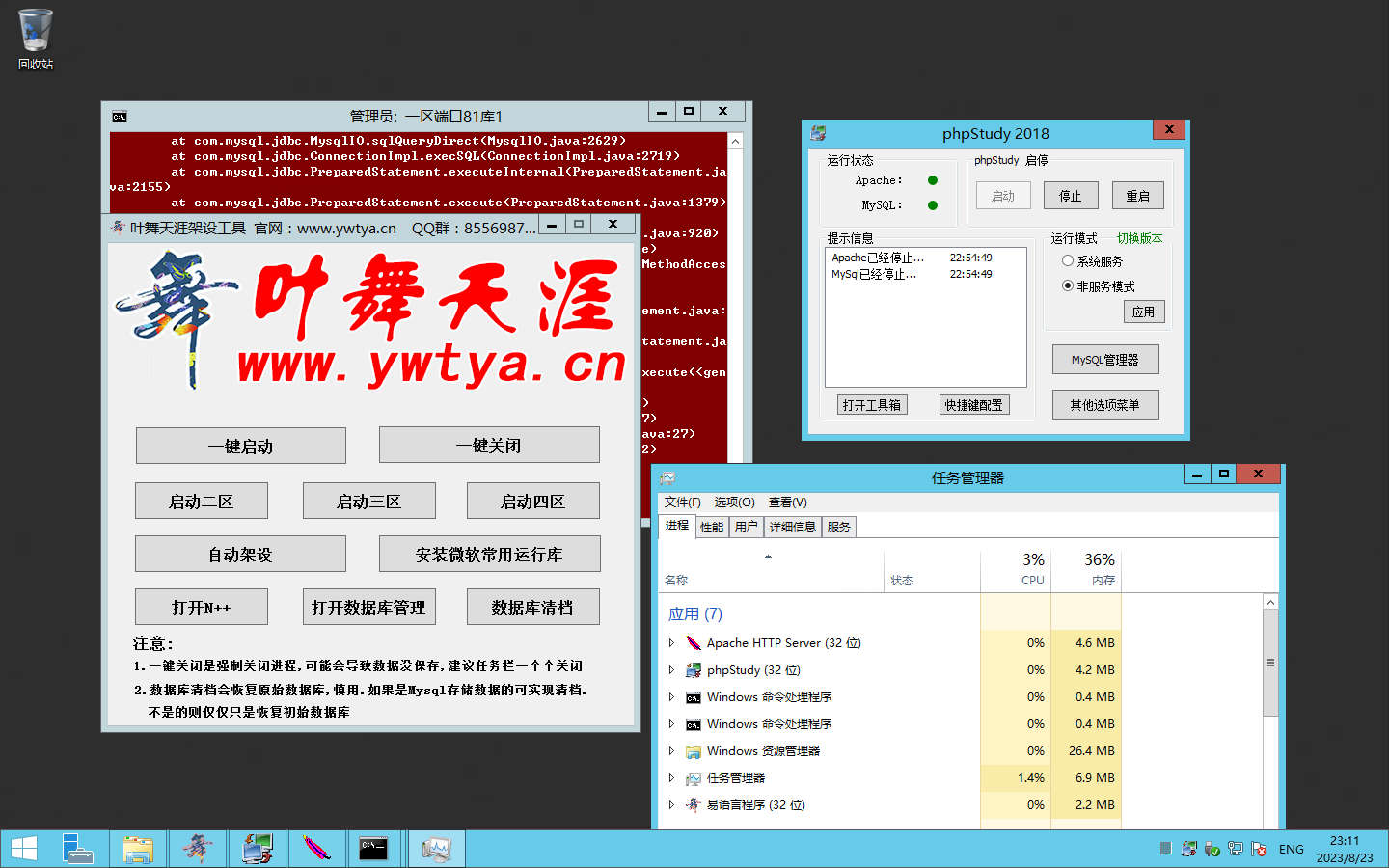1389x868 pixels.
Task: Click the 任务管理器 process icon
Action: click(x=693, y=777)
